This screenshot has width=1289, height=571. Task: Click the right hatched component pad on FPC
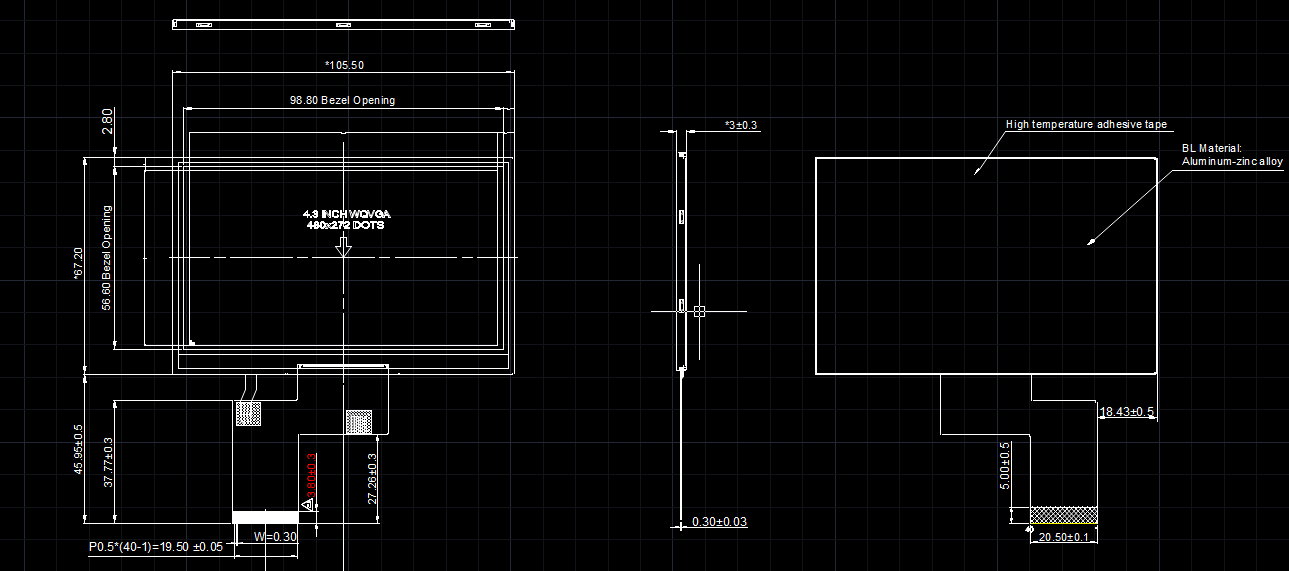click(x=357, y=422)
